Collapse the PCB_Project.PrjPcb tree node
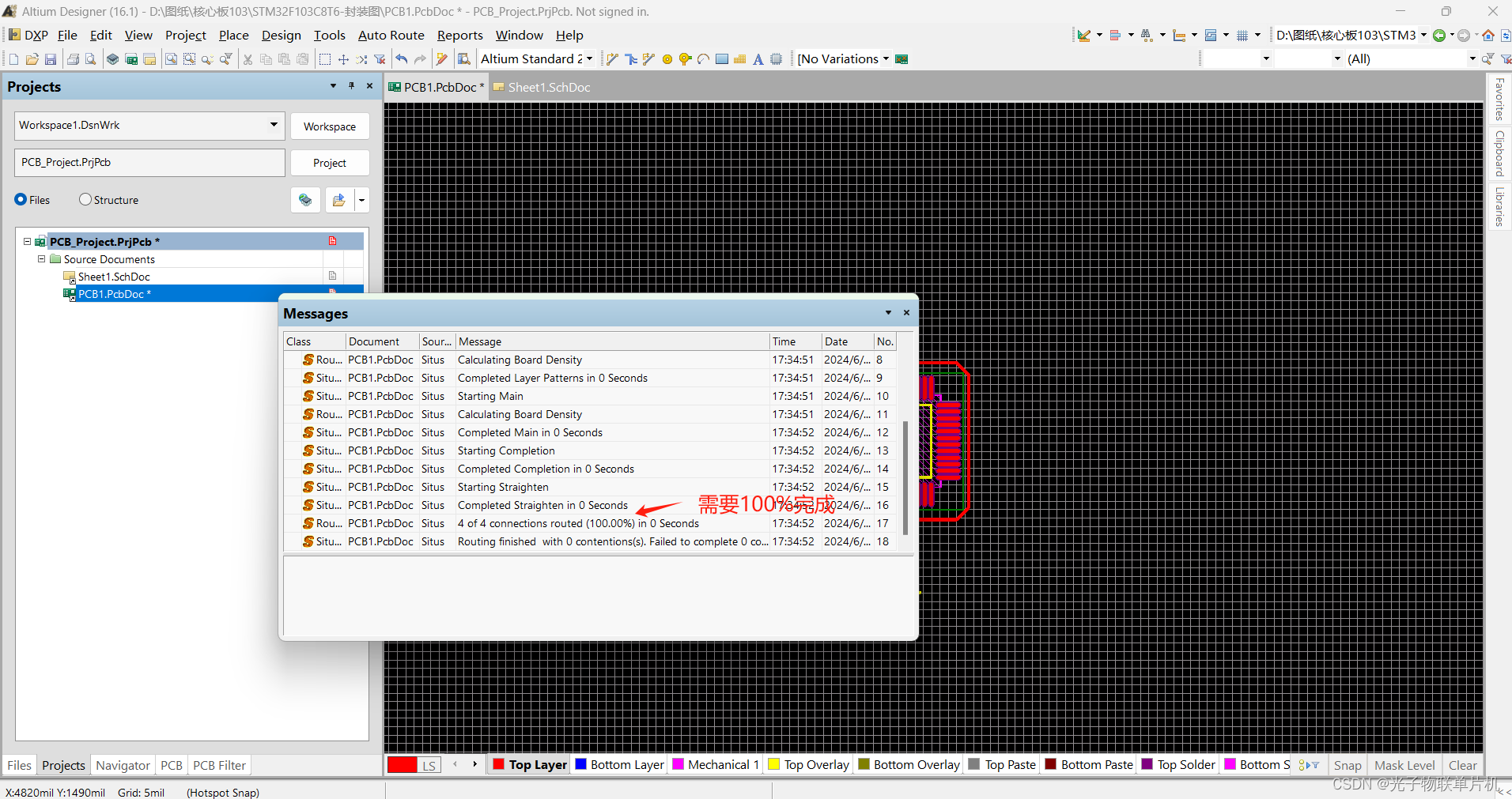 [x=27, y=242]
